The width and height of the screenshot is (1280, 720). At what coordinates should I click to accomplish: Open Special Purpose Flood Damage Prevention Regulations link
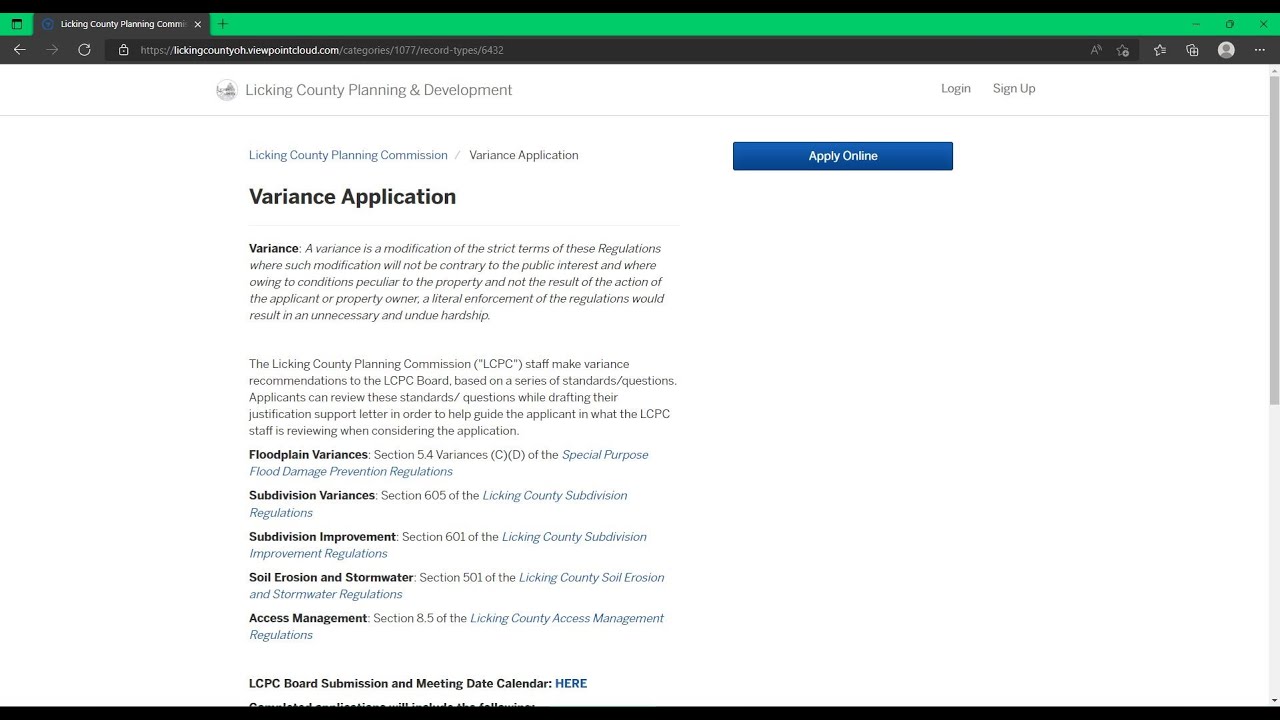point(449,463)
